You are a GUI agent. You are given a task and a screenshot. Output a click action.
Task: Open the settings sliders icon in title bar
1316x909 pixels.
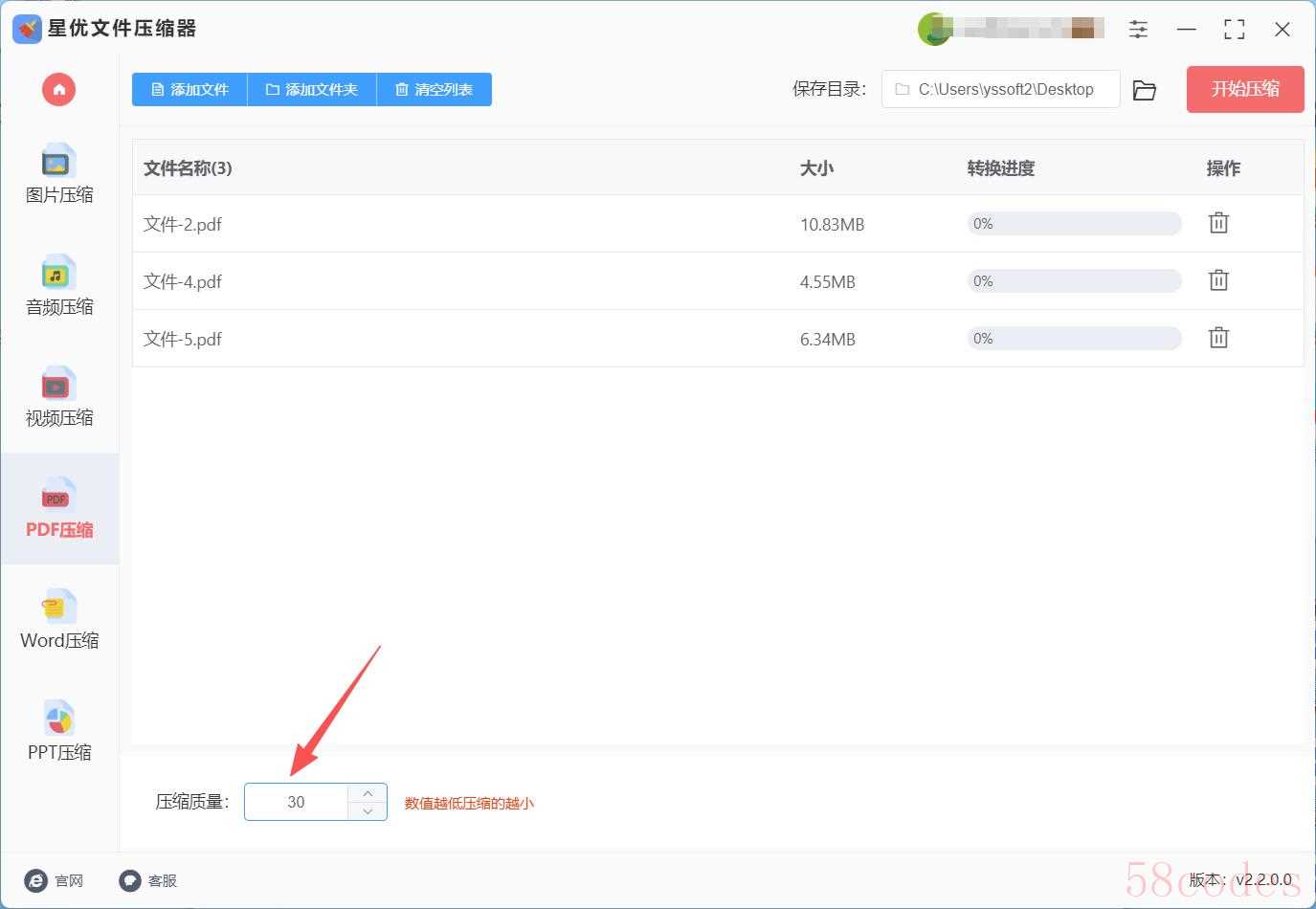pyautogui.click(x=1138, y=30)
